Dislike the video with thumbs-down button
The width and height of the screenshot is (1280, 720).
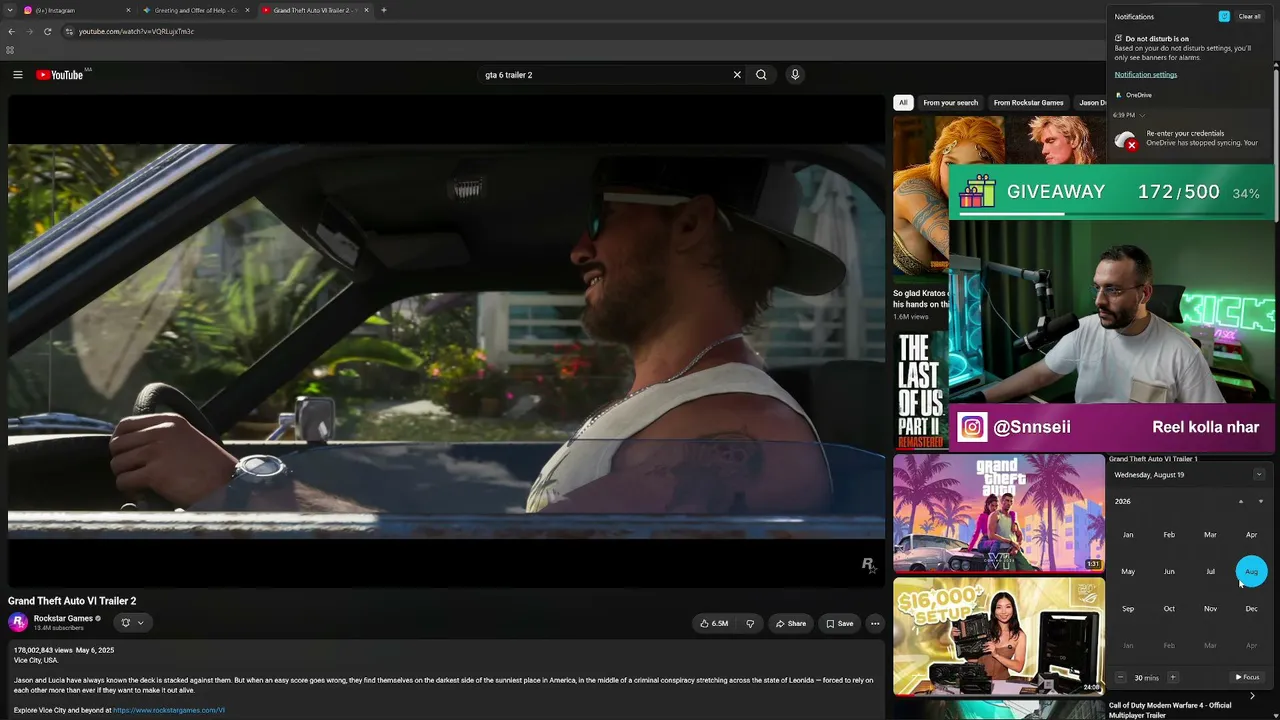750,624
